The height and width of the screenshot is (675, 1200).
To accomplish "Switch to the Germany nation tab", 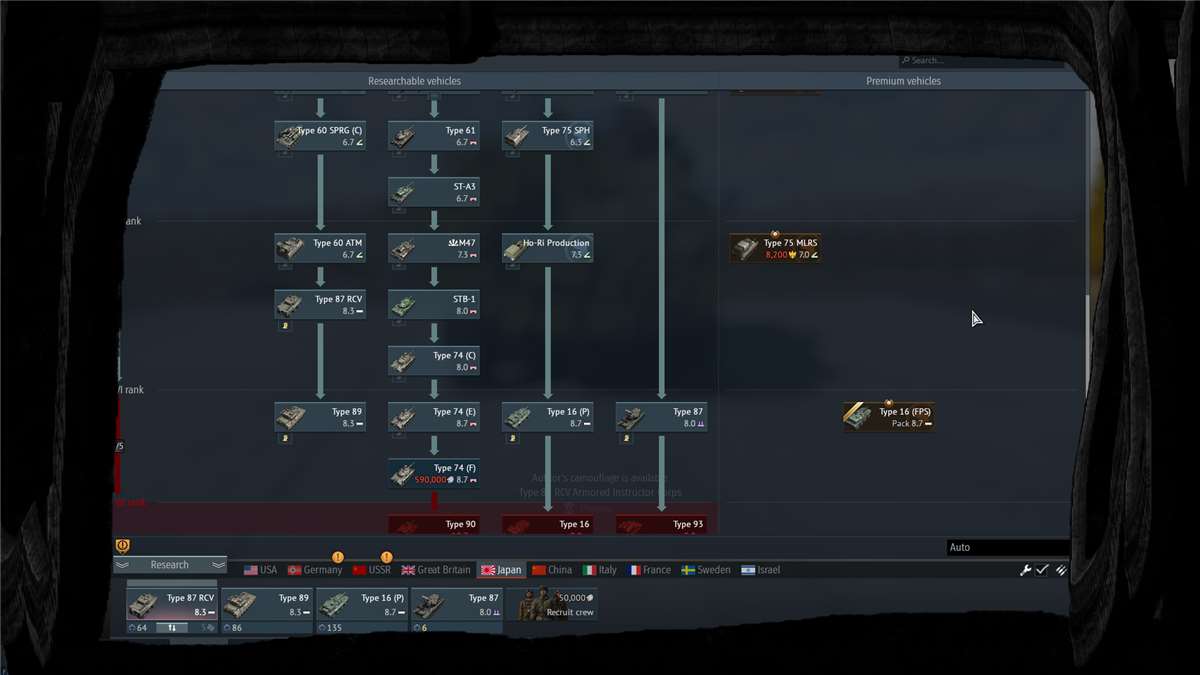I will pos(315,570).
